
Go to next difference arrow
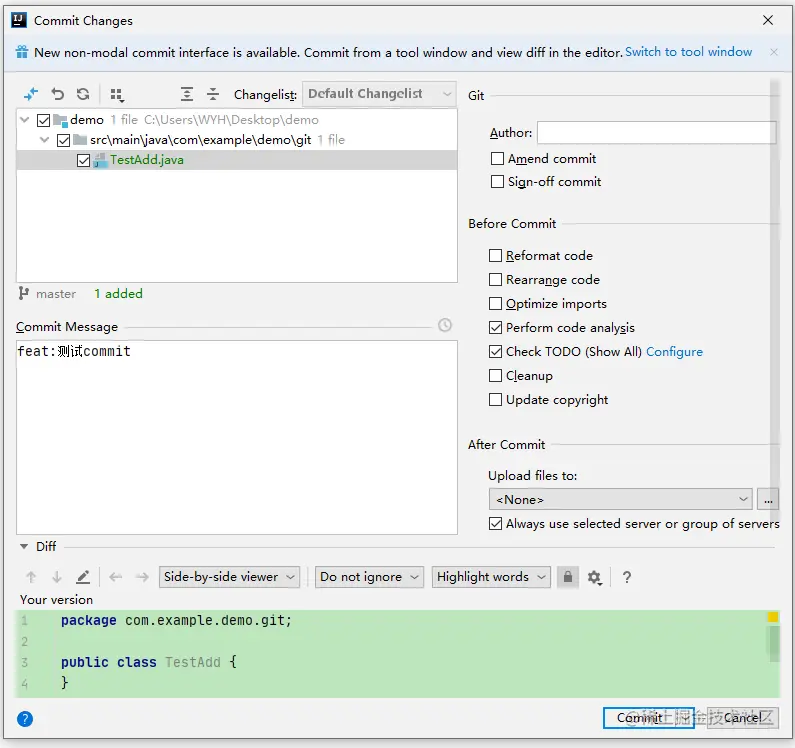point(57,577)
